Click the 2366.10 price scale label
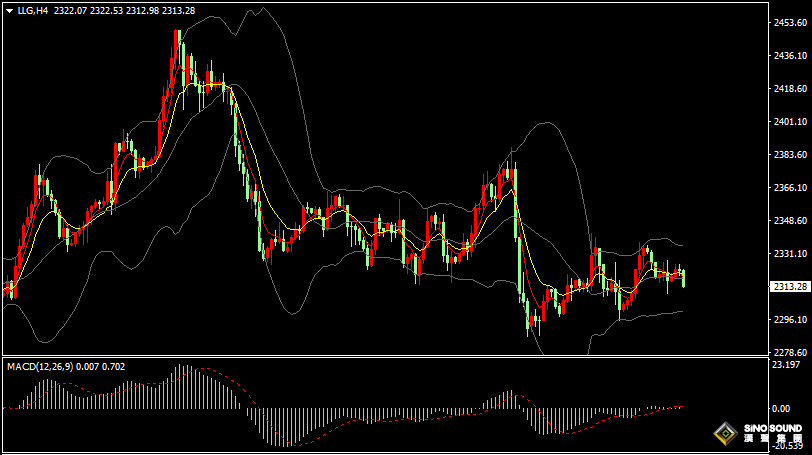 coord(789,187)
